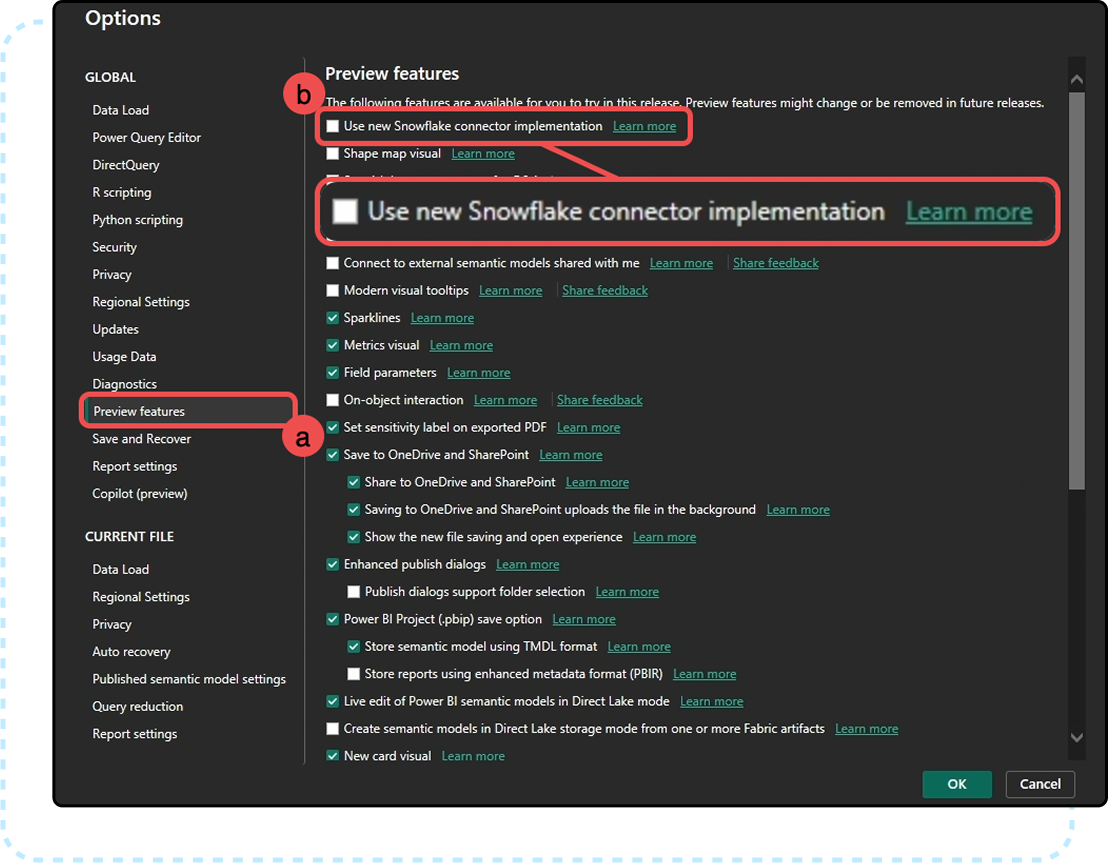Screen dimensions: 1108x863
Task: Select Query reduction section
Action: coord(137,707)
